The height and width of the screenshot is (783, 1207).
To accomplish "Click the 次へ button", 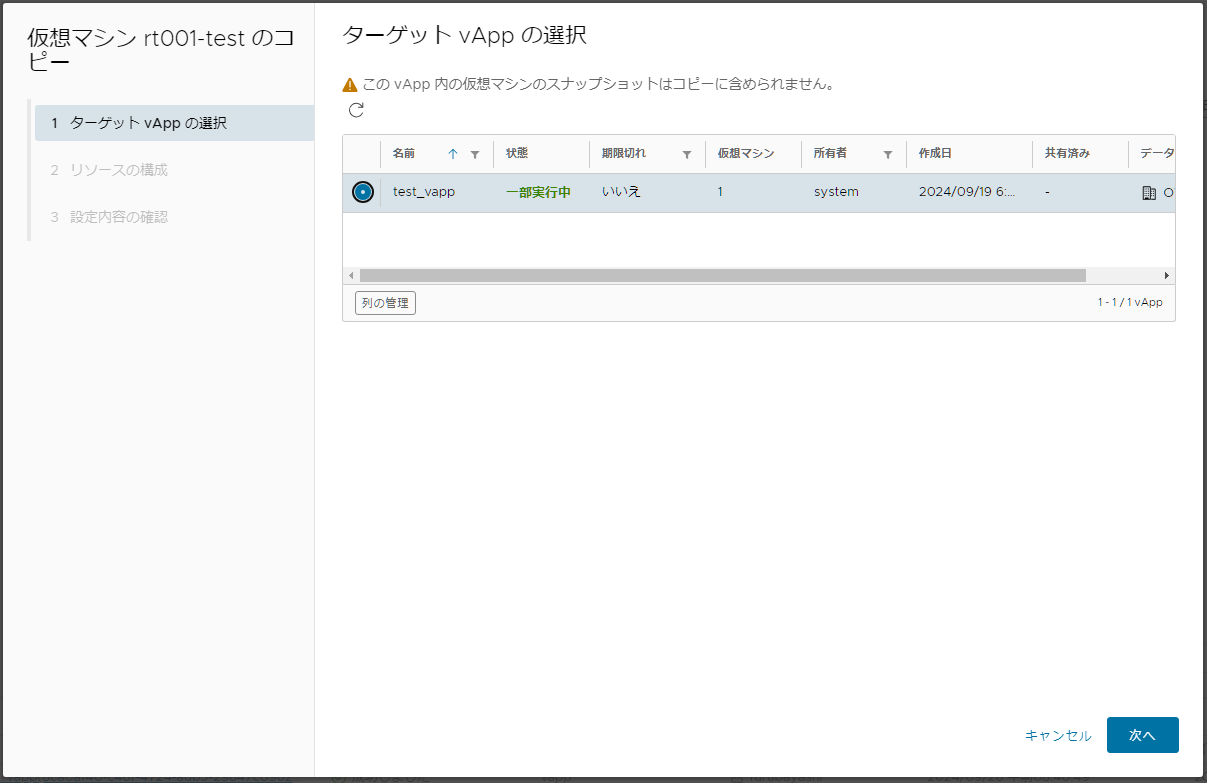I will [x=1143, y=735].
